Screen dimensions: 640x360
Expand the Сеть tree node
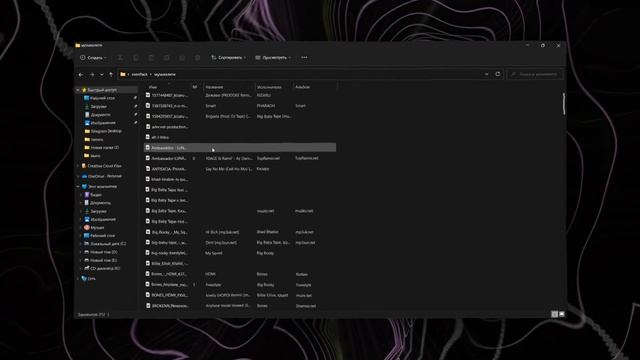click(78, 278)
